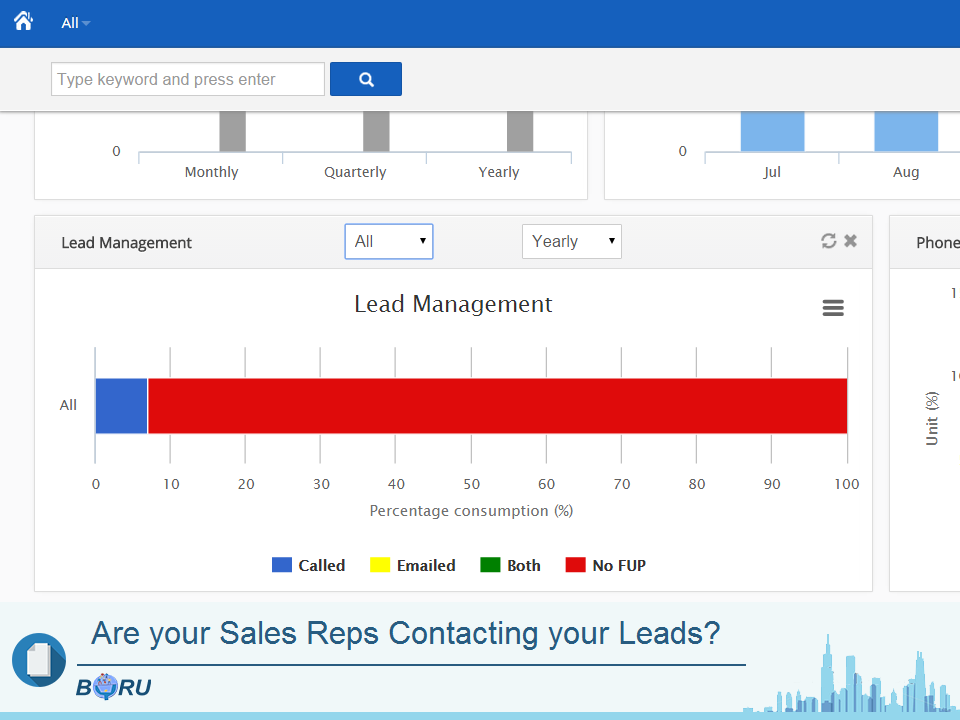Open the All dropdown in top navigation
The width and height of the screenshot is (960, 720).
click(75, 23)
